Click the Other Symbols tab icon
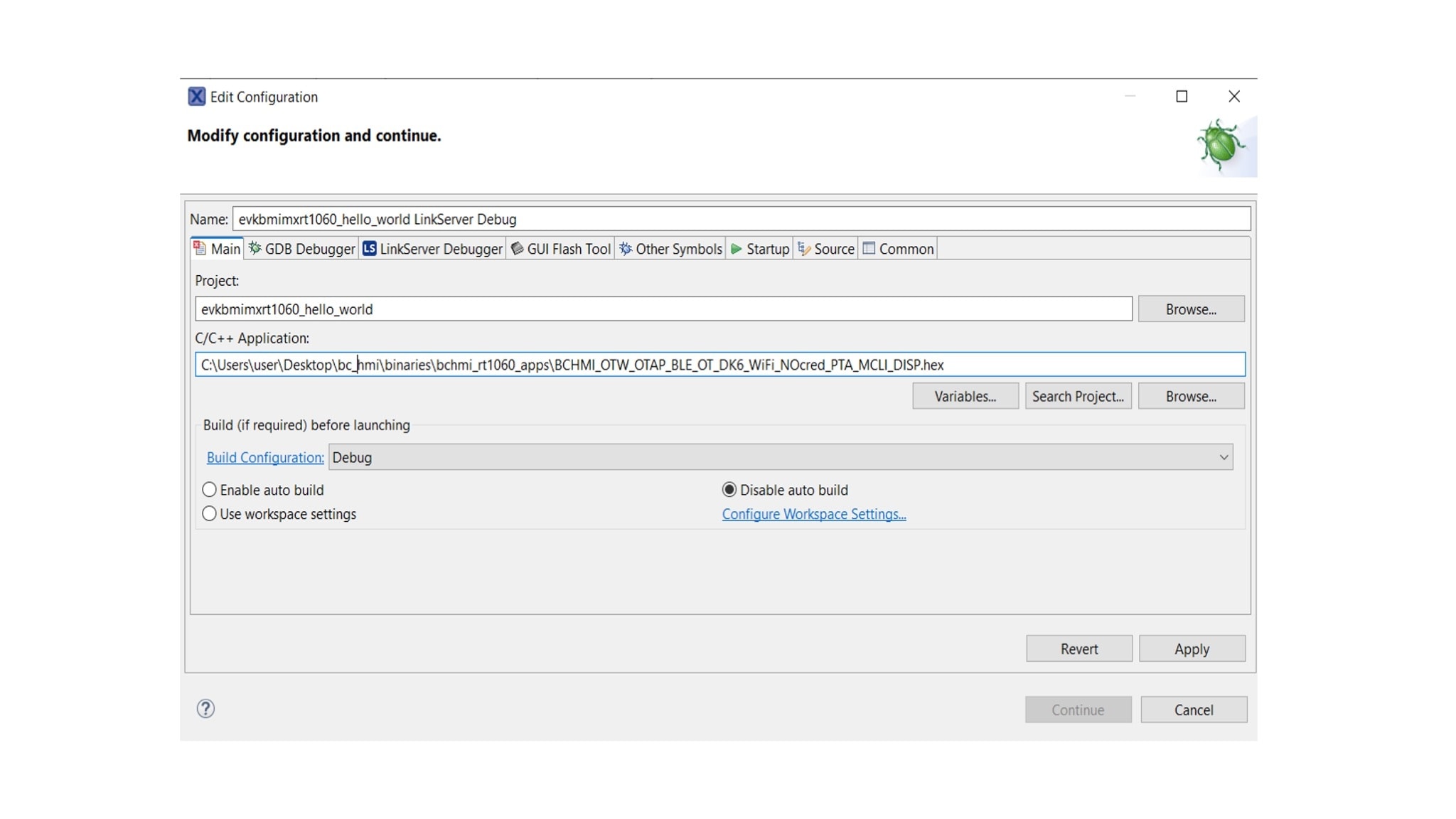Image resolution: width=1456 pixels, height=819 pixels. (x=625, y=249)
